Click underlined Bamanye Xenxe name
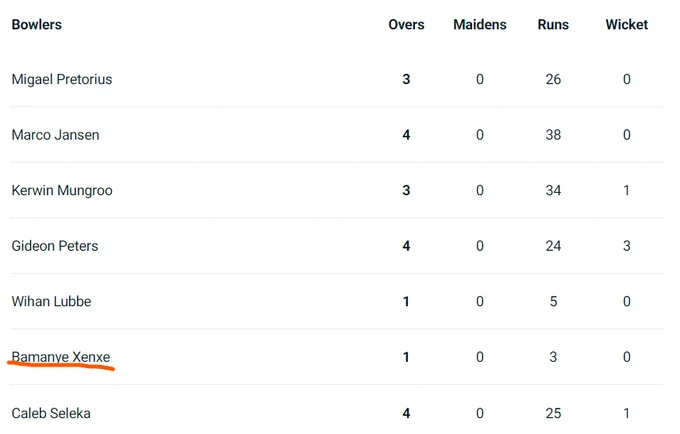 (61, 357)
